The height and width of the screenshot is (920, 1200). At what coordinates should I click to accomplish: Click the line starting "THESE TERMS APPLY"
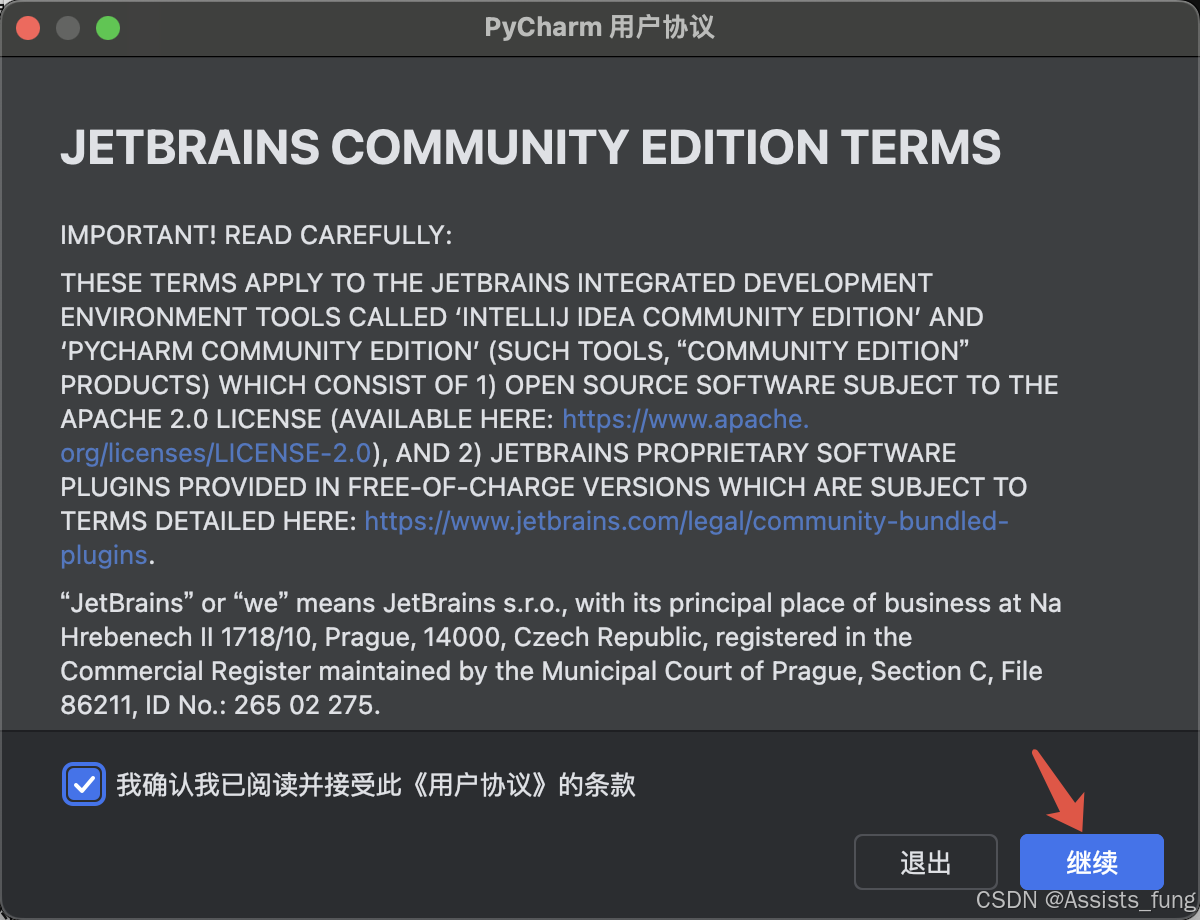click(x=497, y=283)
